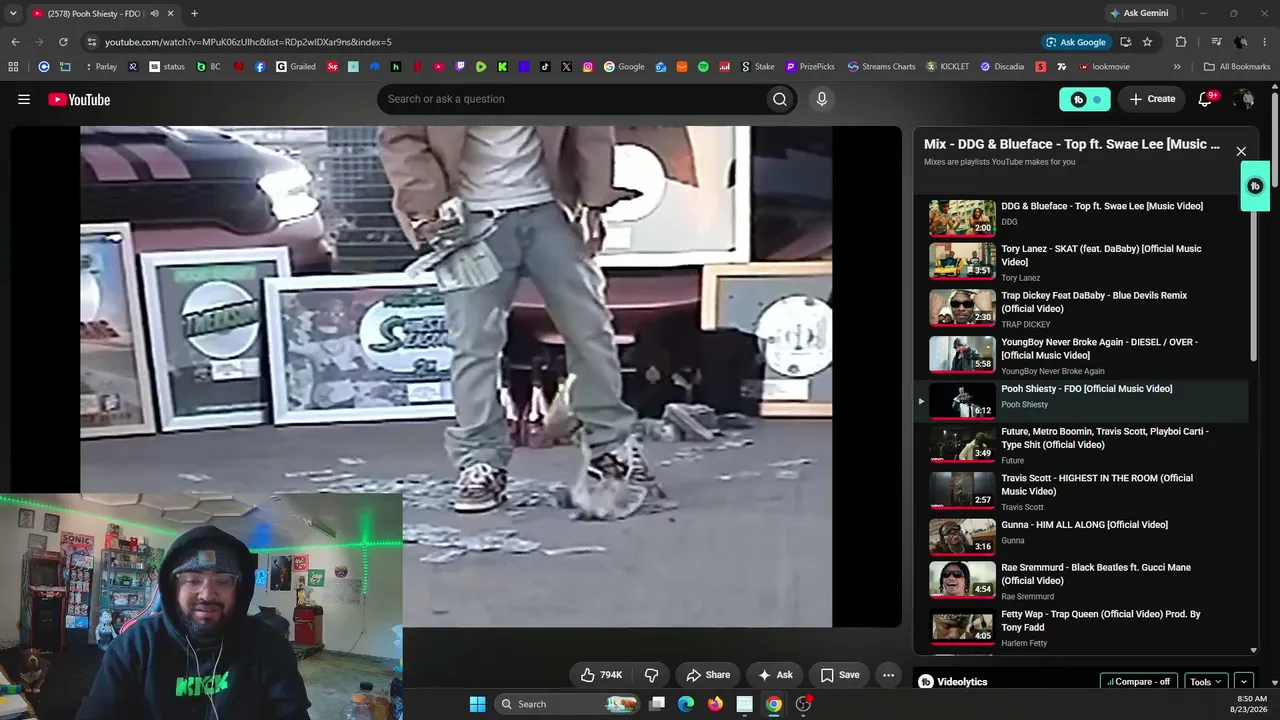Open the Chrome tab search dropdown
This screenshot has height=720, width=1280.
click(12, 14)
